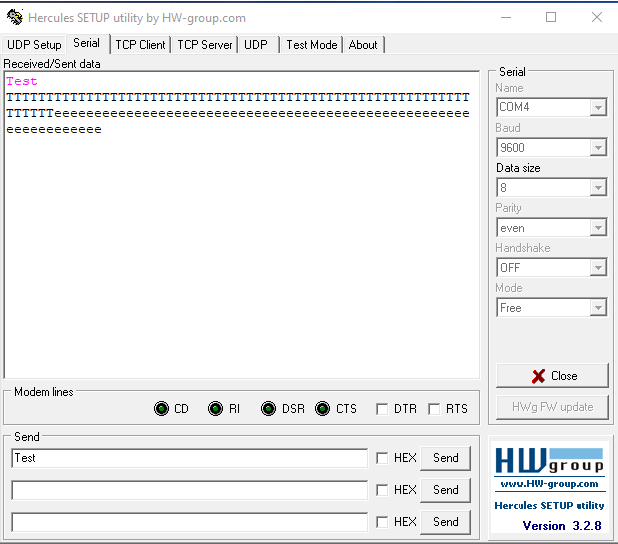This screenshot has width=618, height=544.
Task: Open the Mode dropdown showing Free
Action: pyautogui.click(x=598, y=307)
